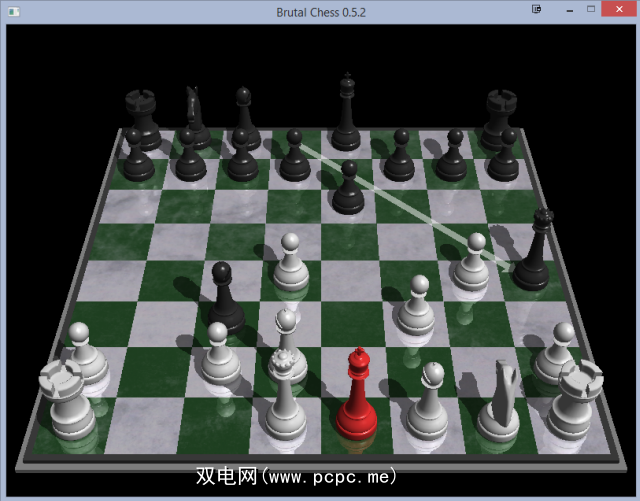Select the advanced white pawn on the queen's file

(290, 263)
